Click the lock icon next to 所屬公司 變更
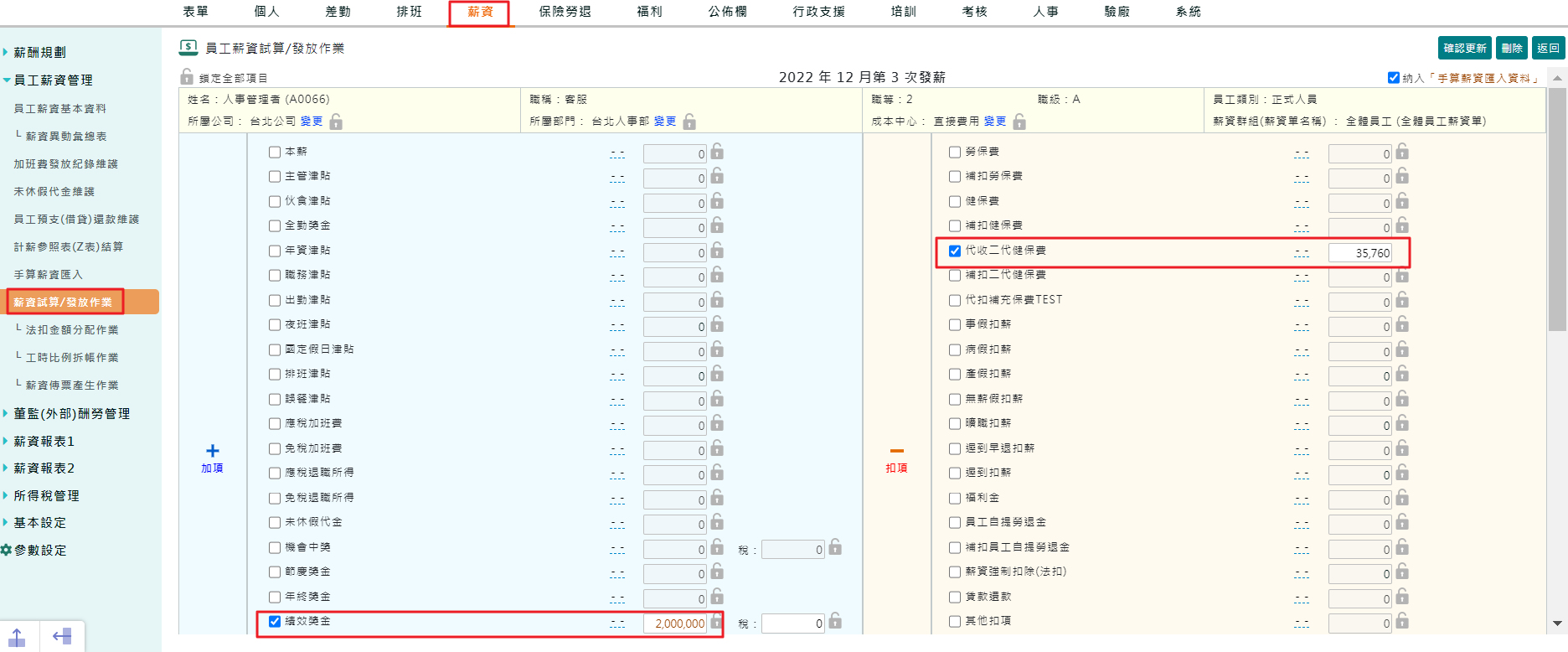The height and width of the screenshot is (652, 1568). (336, 122)
